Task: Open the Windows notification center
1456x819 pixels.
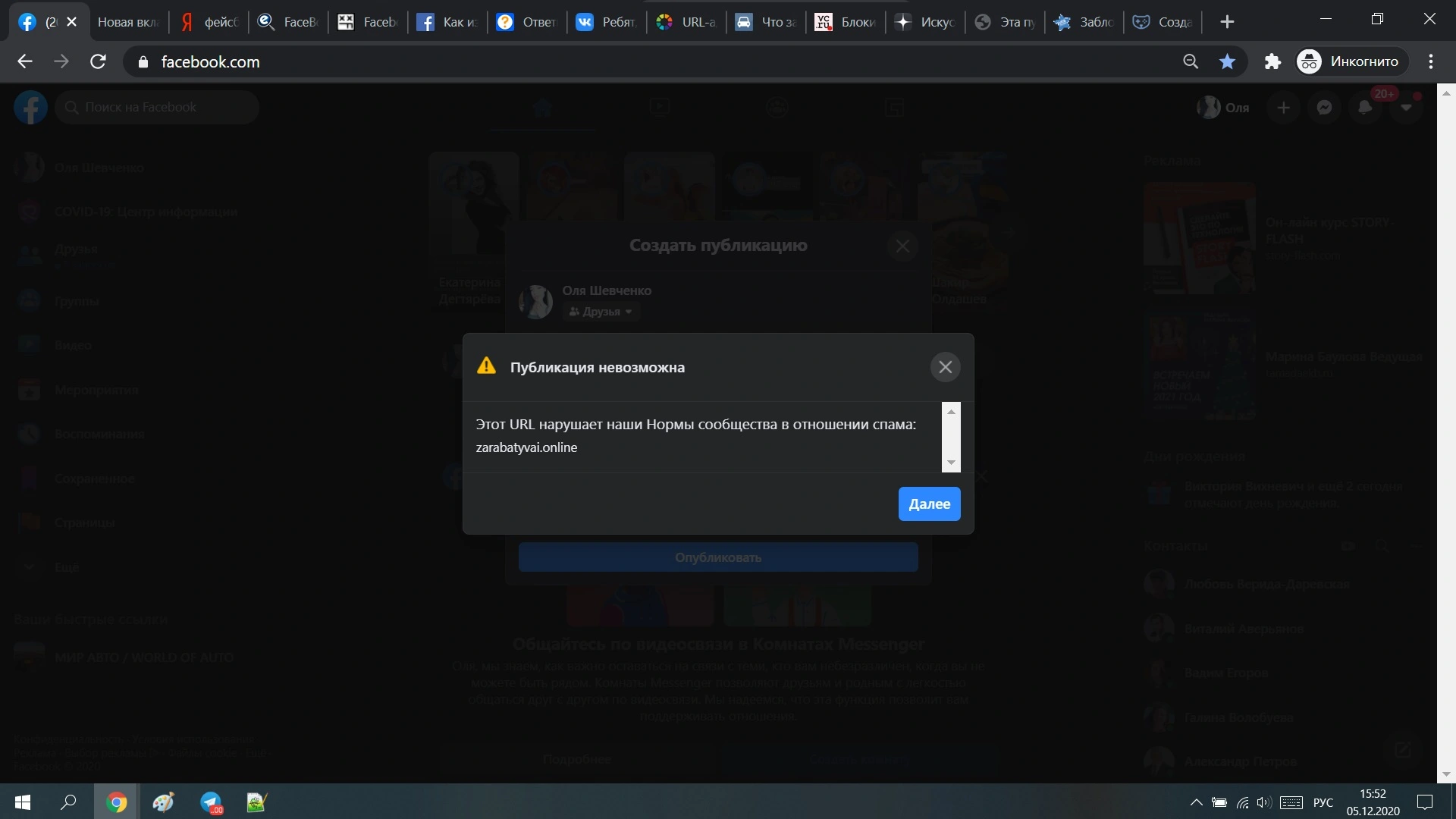Action: pos(1425,802)
